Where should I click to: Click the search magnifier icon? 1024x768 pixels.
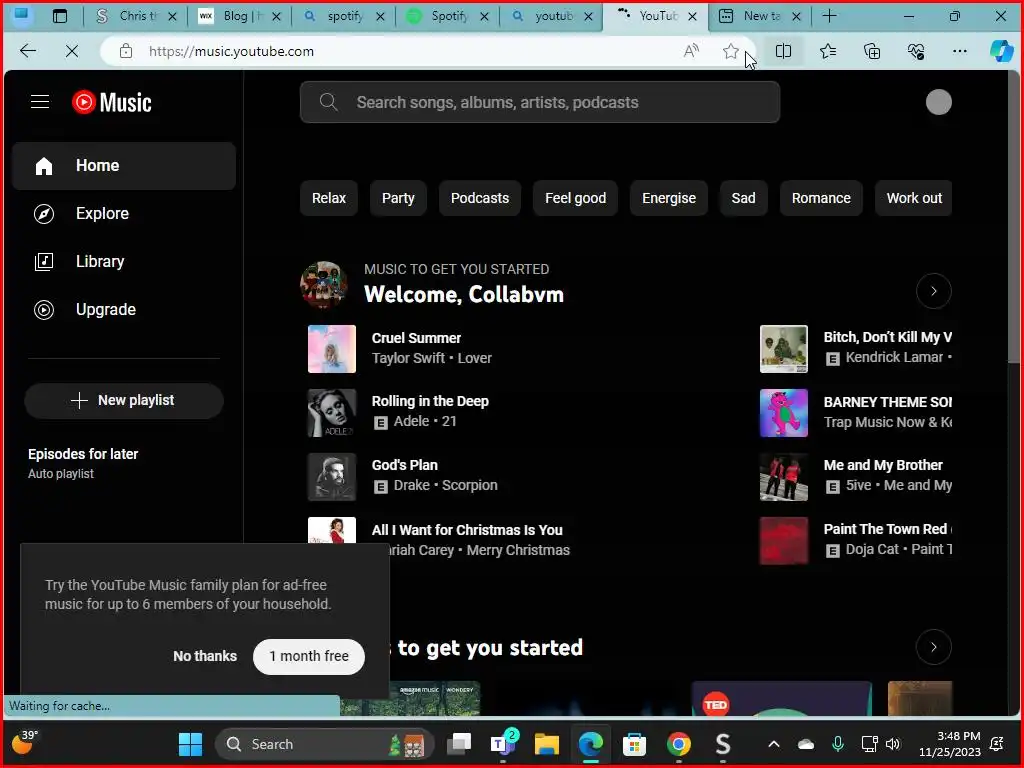click(x=328, y=102)
